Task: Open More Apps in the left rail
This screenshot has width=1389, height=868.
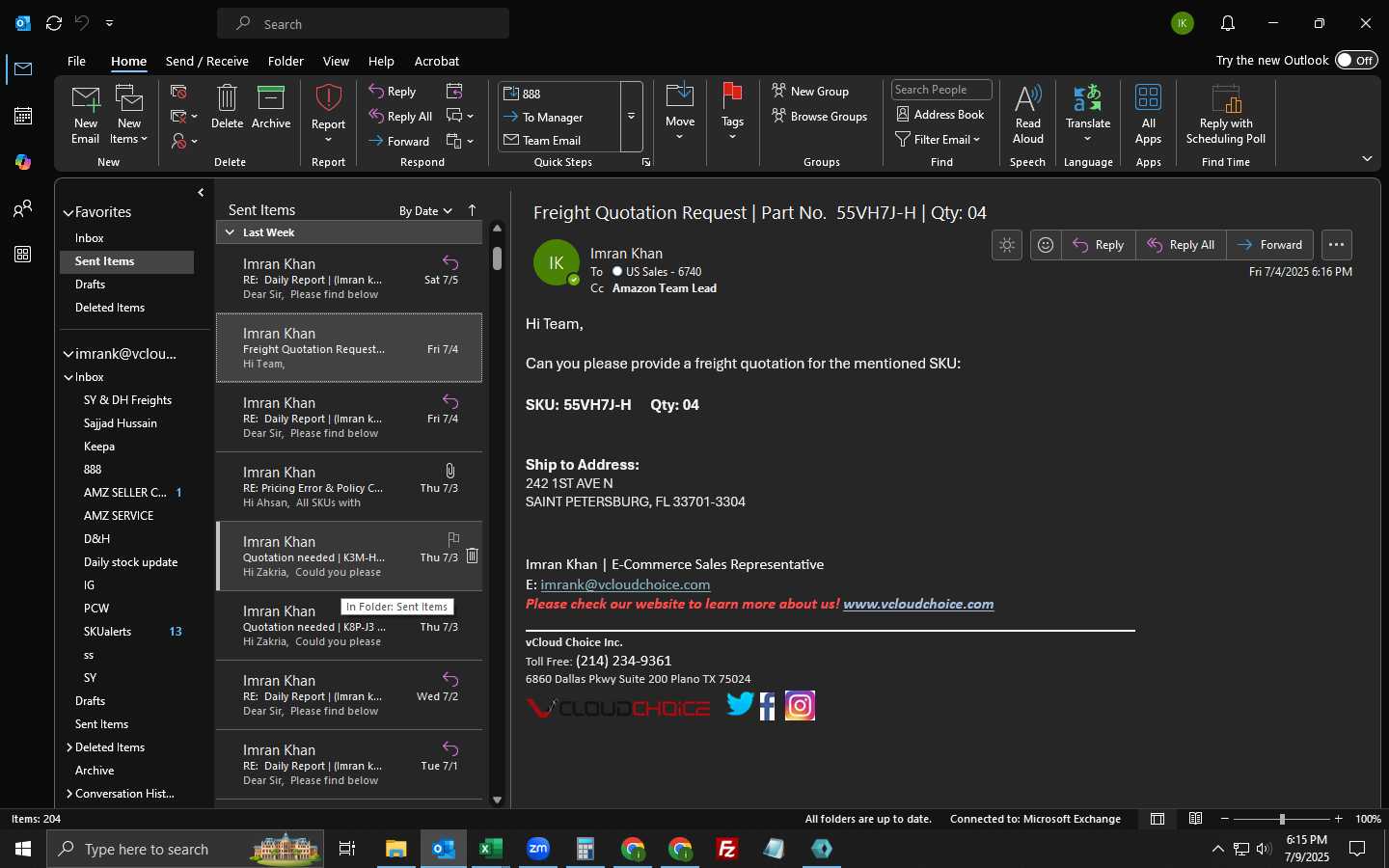Action: pyautogui.click(x=23, y=255)
